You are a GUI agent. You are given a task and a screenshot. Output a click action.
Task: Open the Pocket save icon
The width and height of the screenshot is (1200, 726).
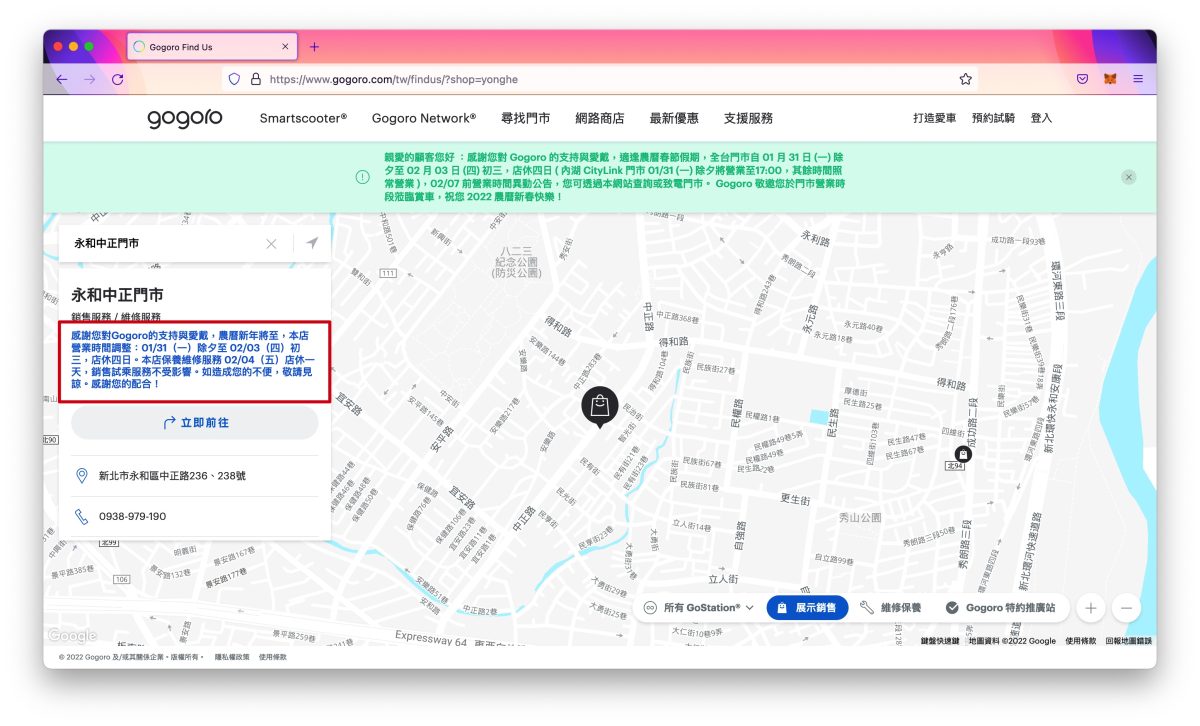(1082, 79)
